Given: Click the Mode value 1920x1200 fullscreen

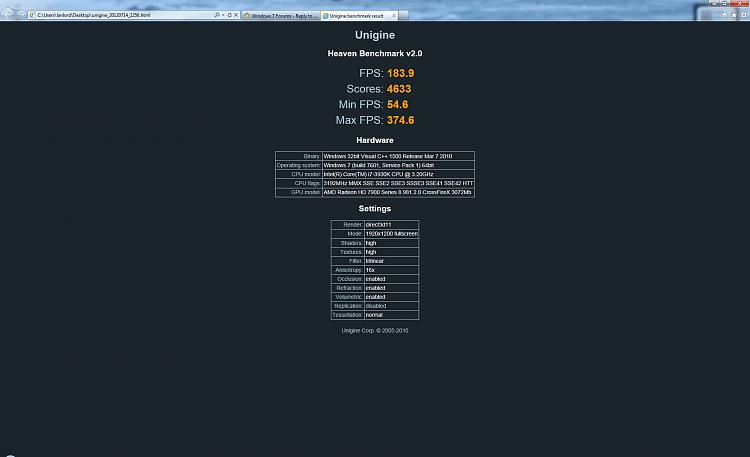Looking at the screenshot, I should point(391,234).
